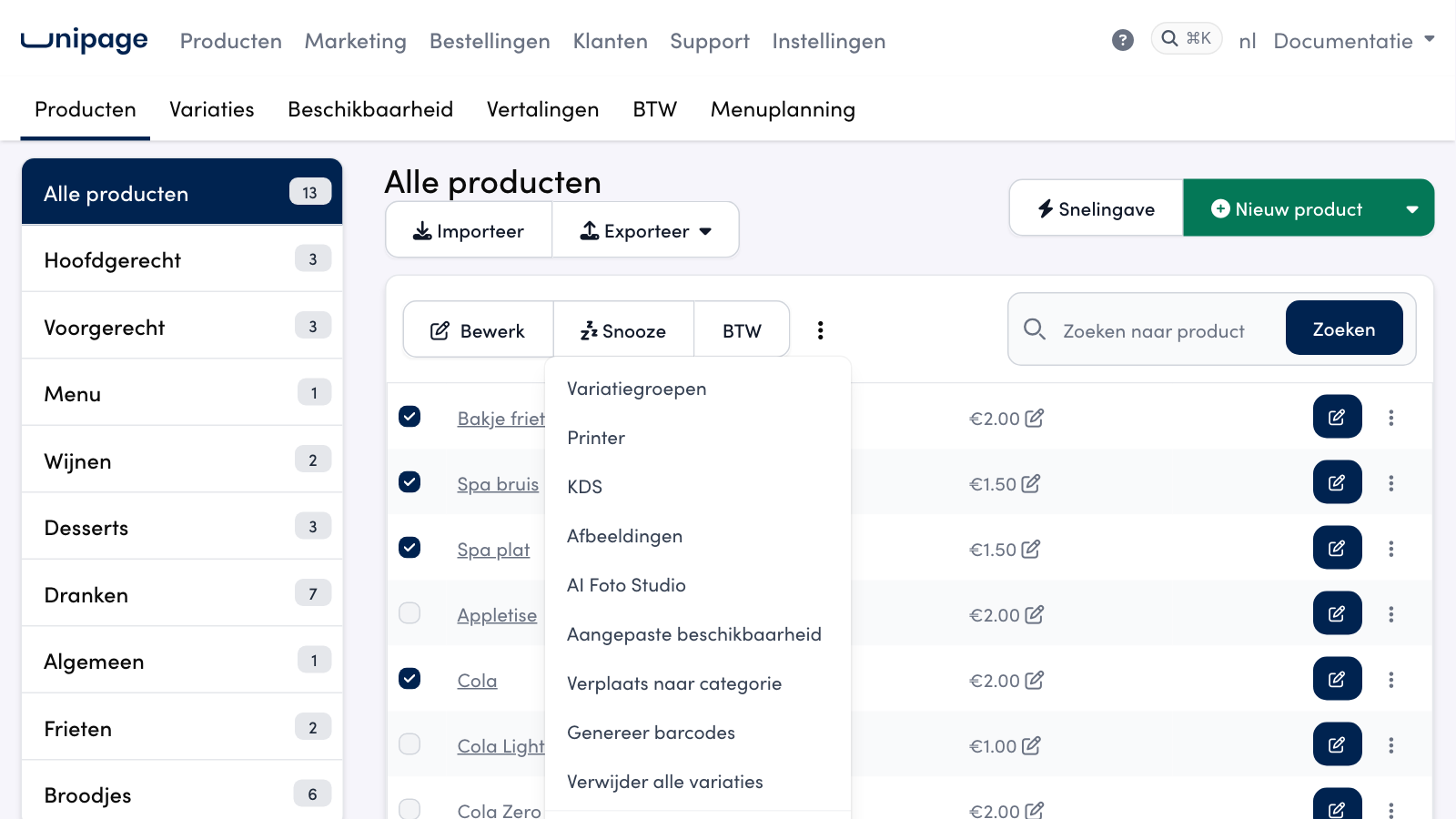
Task: Choose KDS in the dropdown menu
Action: 698,487
